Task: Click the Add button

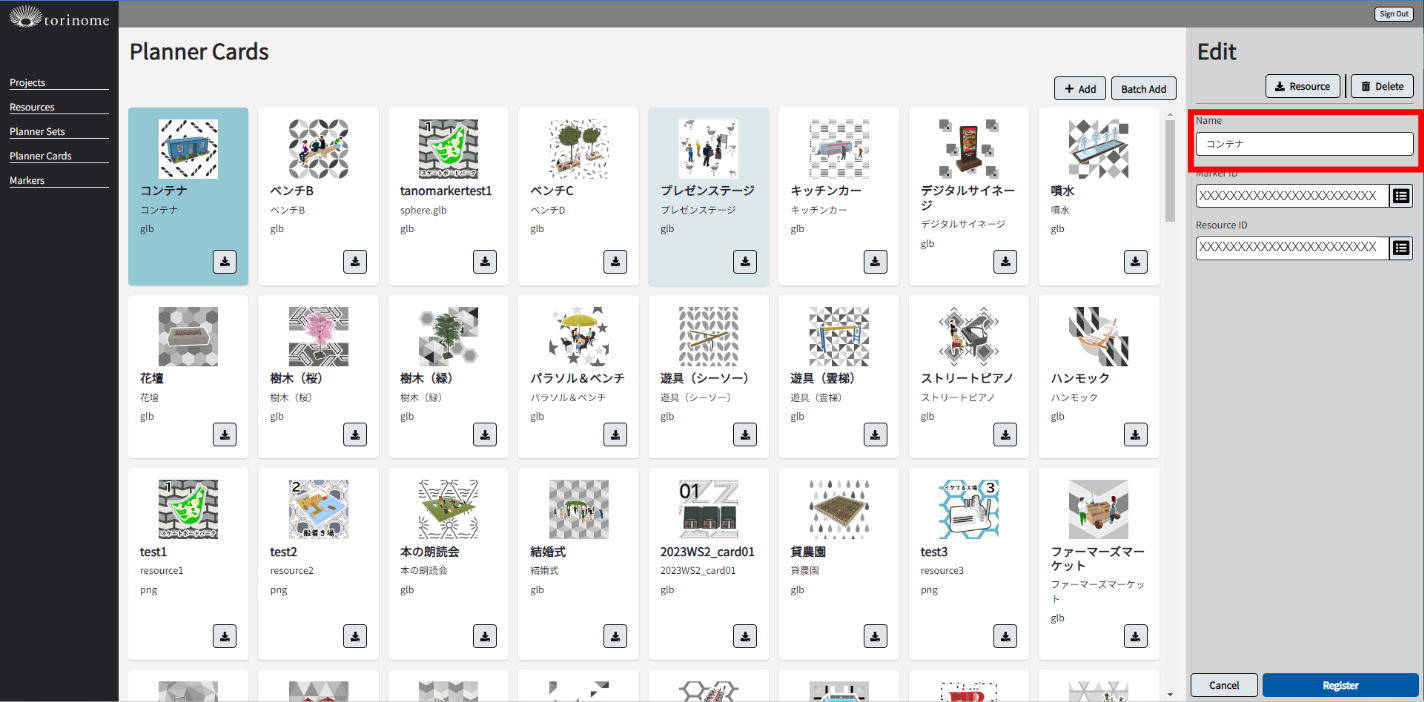Action: click(x=1079, y=89)
